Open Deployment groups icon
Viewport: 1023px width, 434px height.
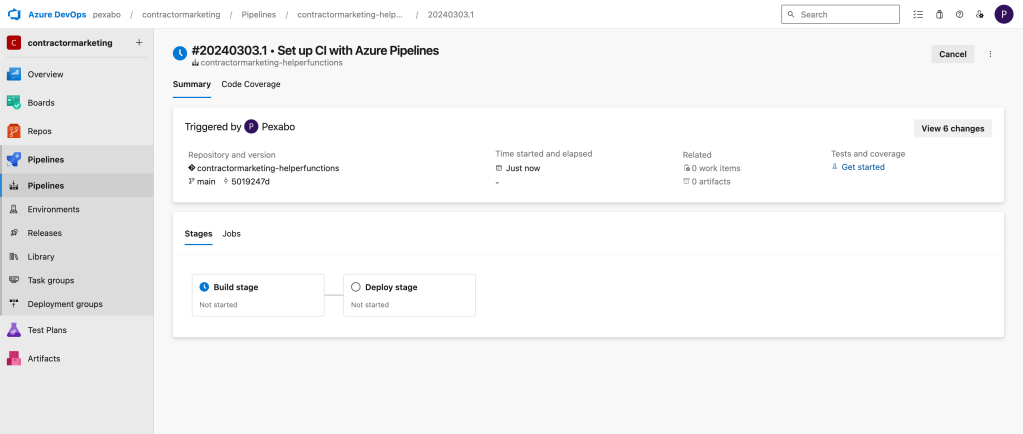pyautogui.click(x=14, y=303)
